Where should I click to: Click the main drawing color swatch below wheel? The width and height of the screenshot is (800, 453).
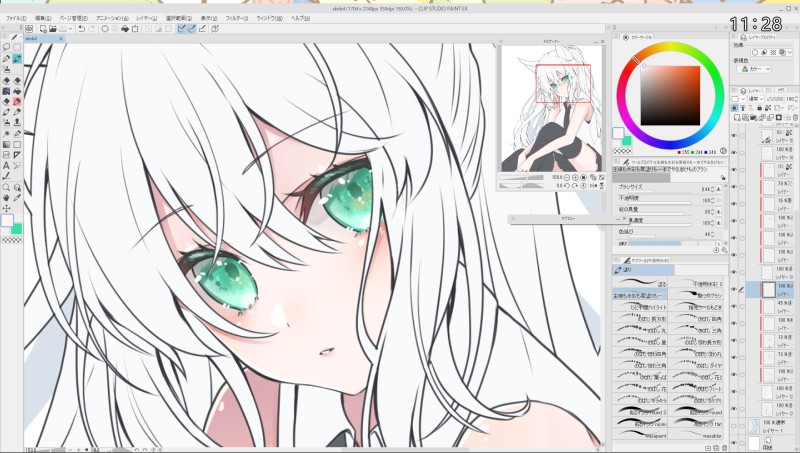pos(618,133)
